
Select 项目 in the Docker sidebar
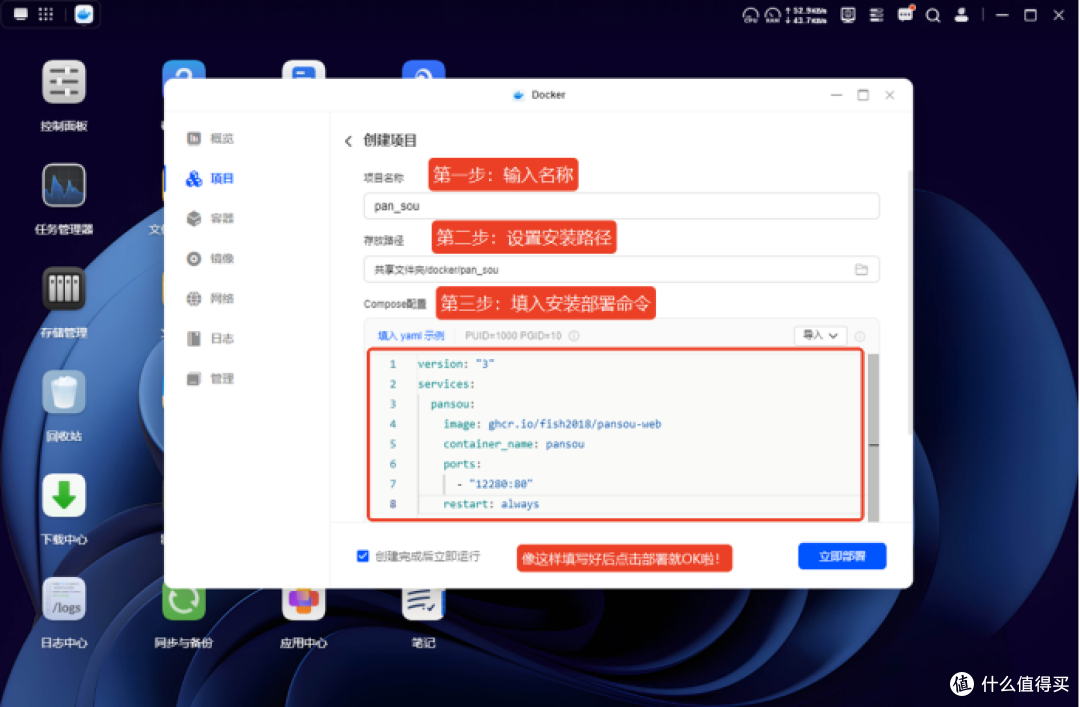[x=211, y=178]
